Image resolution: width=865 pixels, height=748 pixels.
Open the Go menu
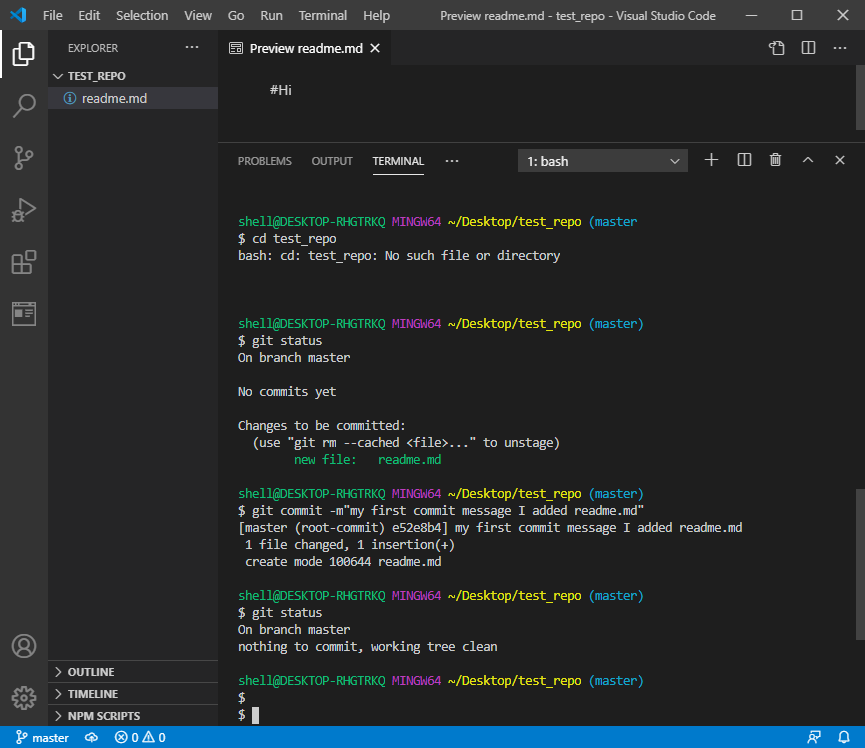(236, 15)
